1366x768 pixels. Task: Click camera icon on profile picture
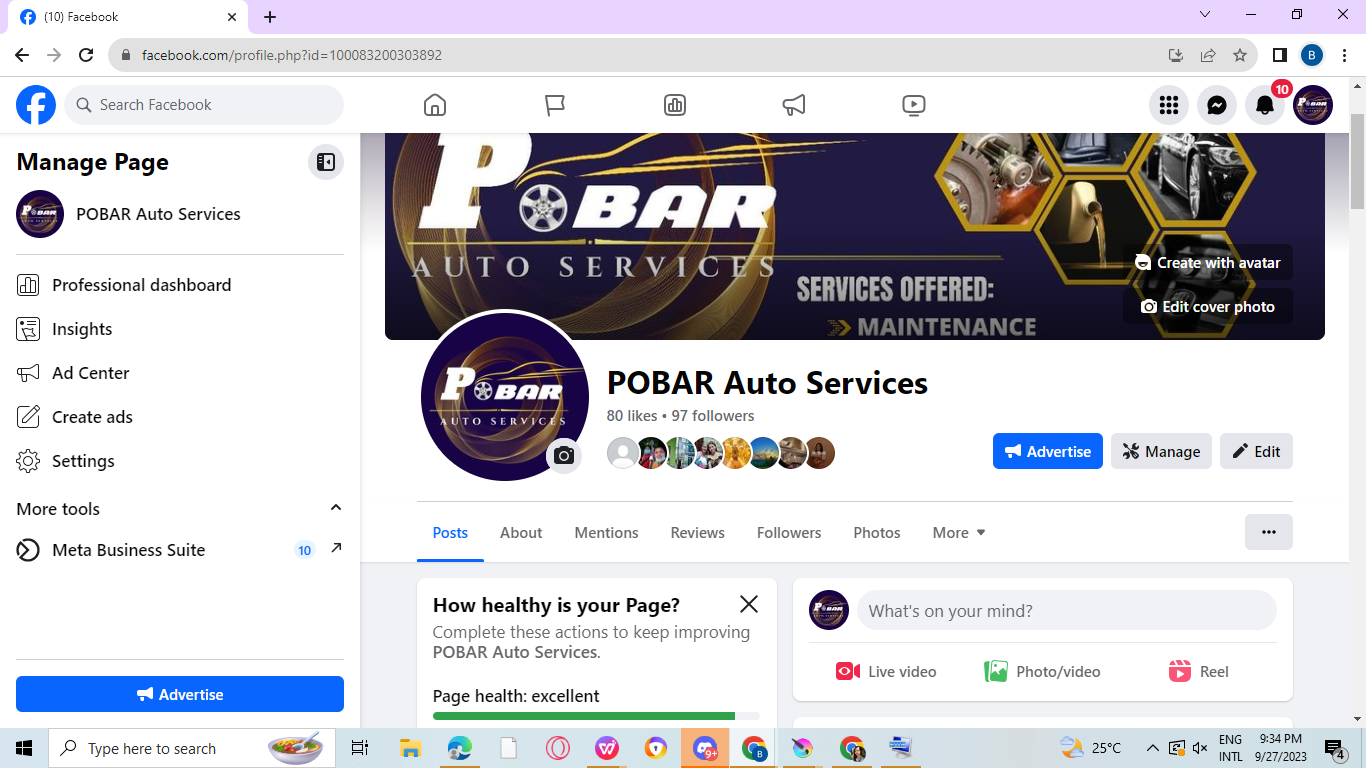(564, 456)
